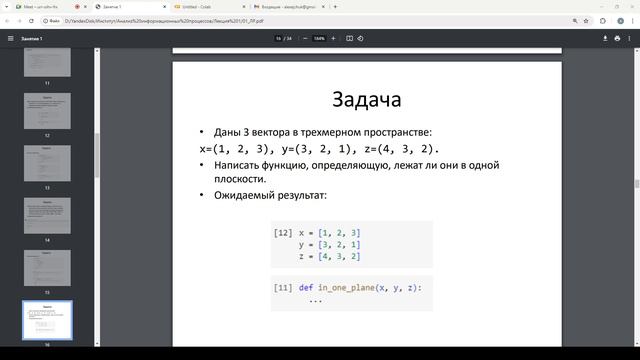Open page 15 thumbnail
Viewport: 640px width, 360px height.
click(x=47, y=268)
